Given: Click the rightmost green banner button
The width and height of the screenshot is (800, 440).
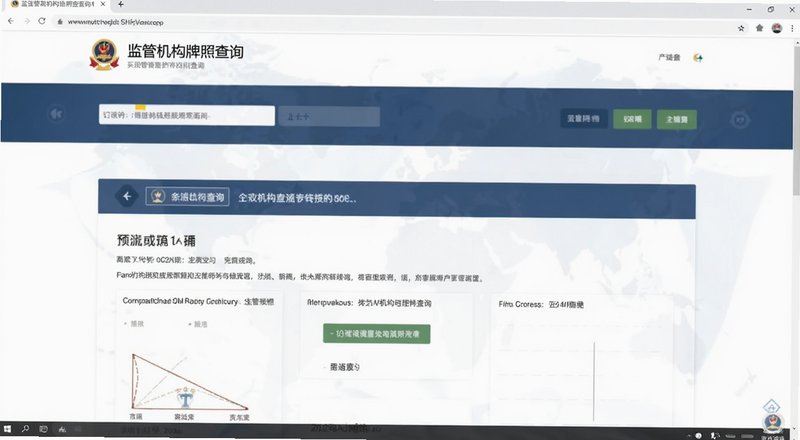Looking at the screenshot, I should click(677, 119).
